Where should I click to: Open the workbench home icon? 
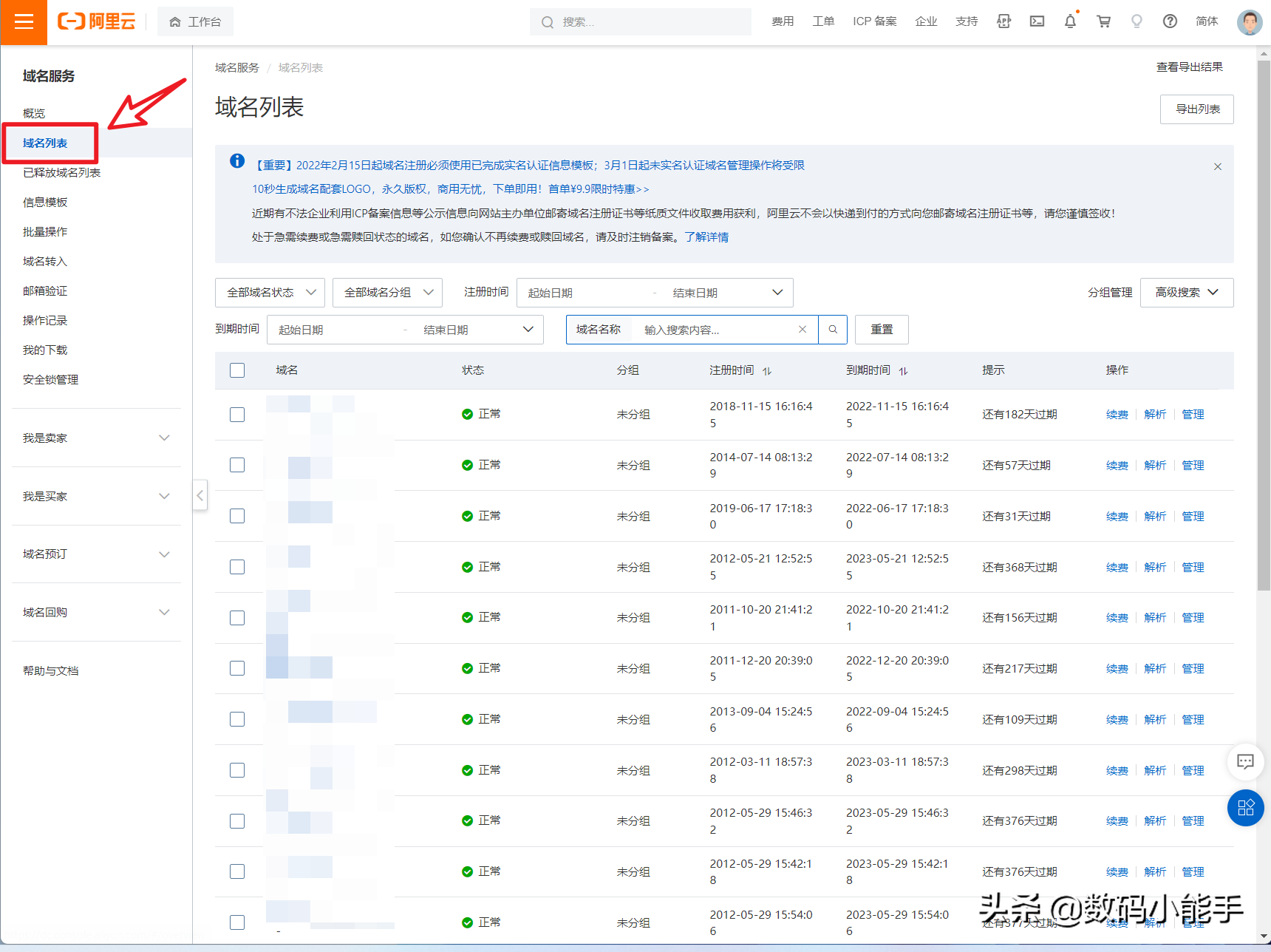[175, 22]
